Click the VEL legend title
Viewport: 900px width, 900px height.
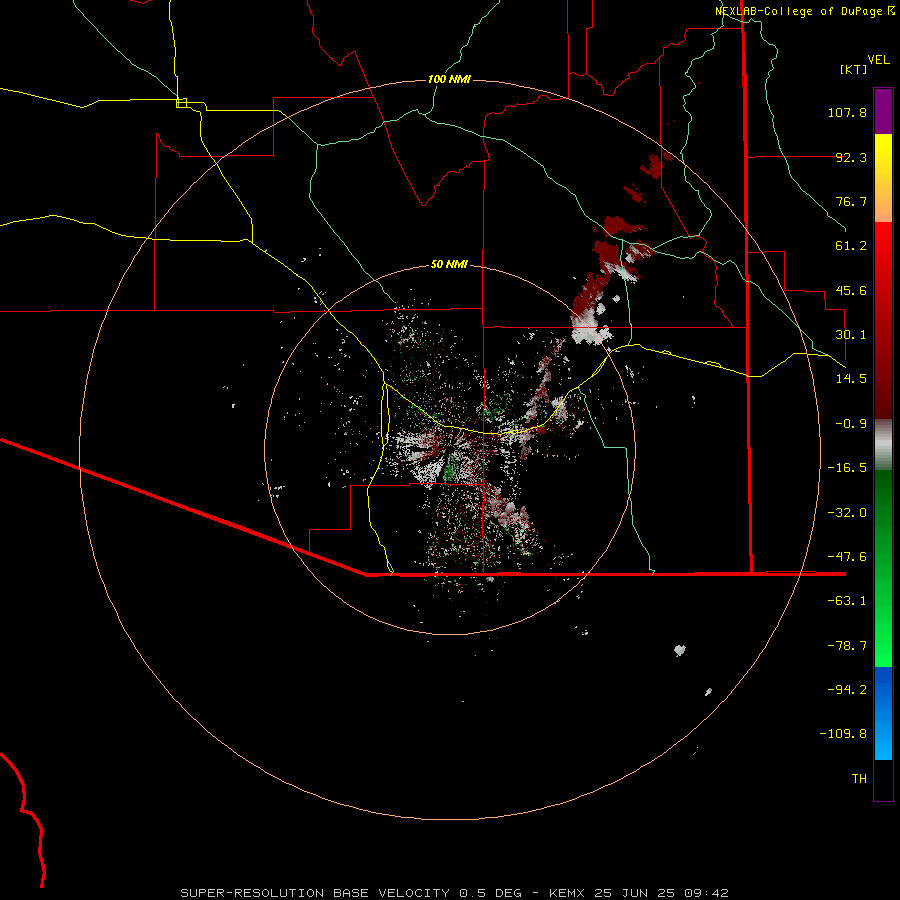coord(878,60)
